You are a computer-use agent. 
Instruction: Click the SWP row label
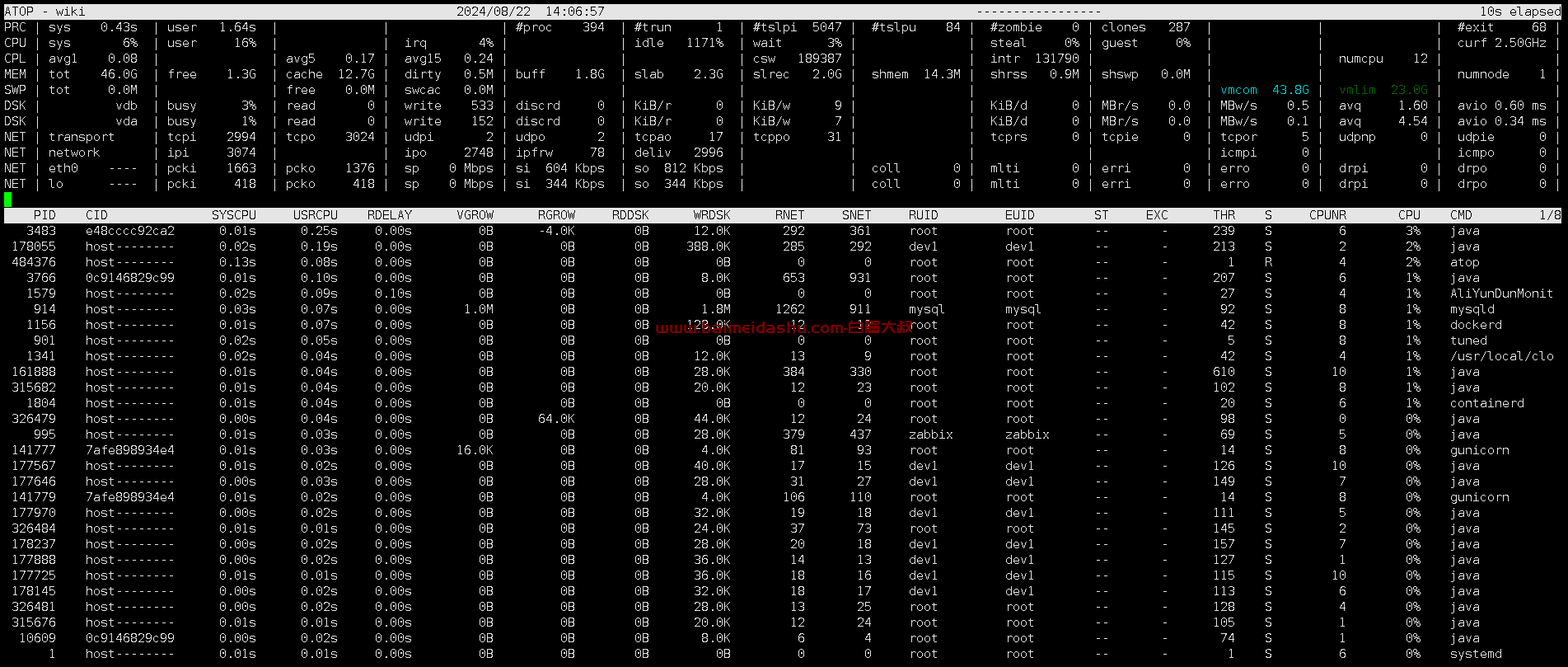pos(15,90)
